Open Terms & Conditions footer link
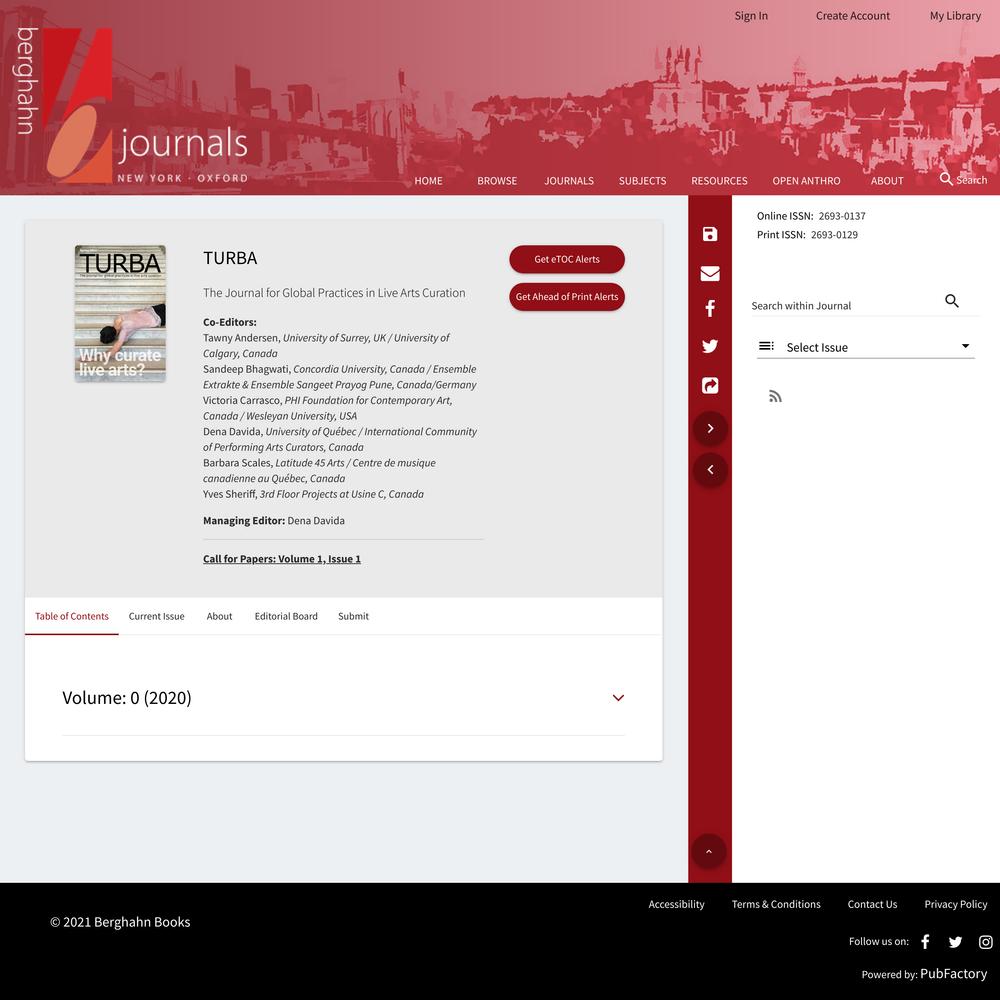This screenshot has width=1000, height=1000. click(x=776, y=904)
